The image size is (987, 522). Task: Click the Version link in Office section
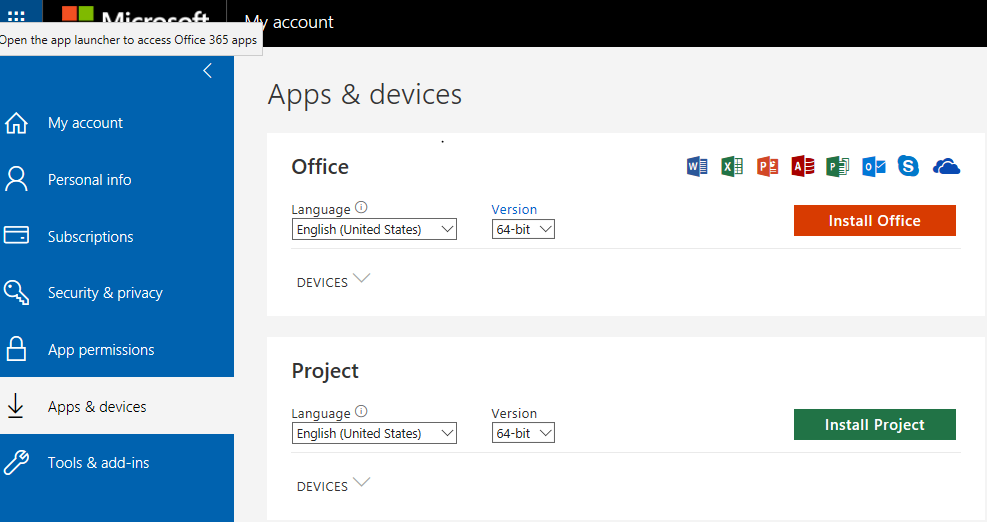[x=514, y=209]
